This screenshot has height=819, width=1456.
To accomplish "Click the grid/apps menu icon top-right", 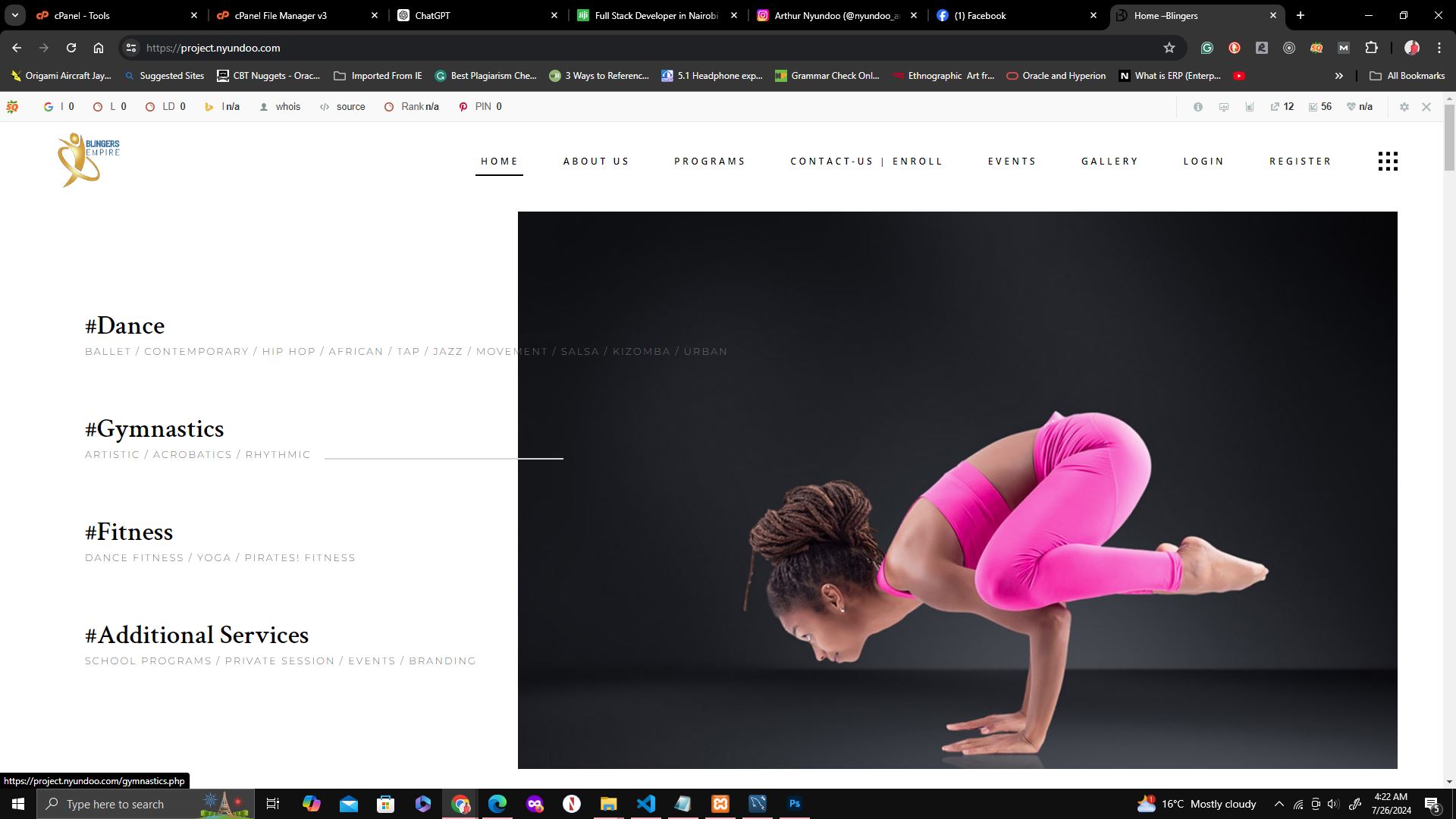I will (1388, 161).
